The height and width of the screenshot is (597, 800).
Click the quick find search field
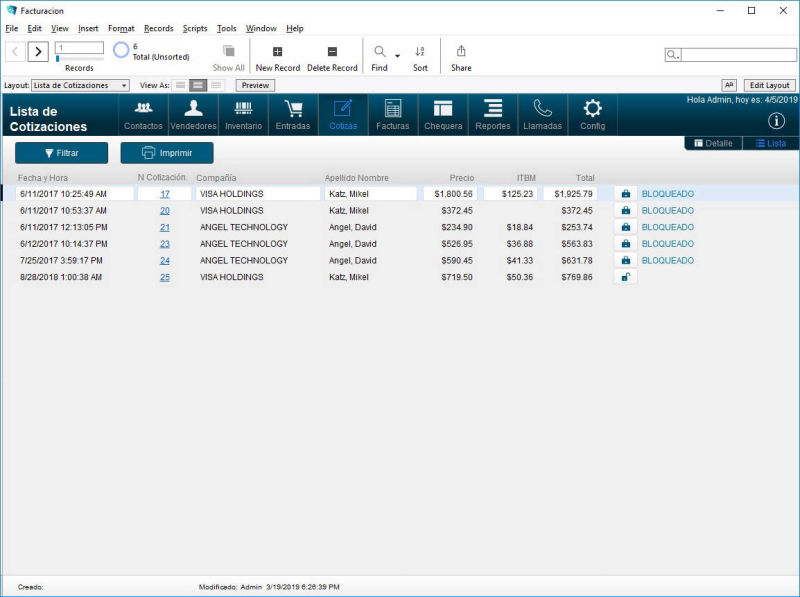738,55
